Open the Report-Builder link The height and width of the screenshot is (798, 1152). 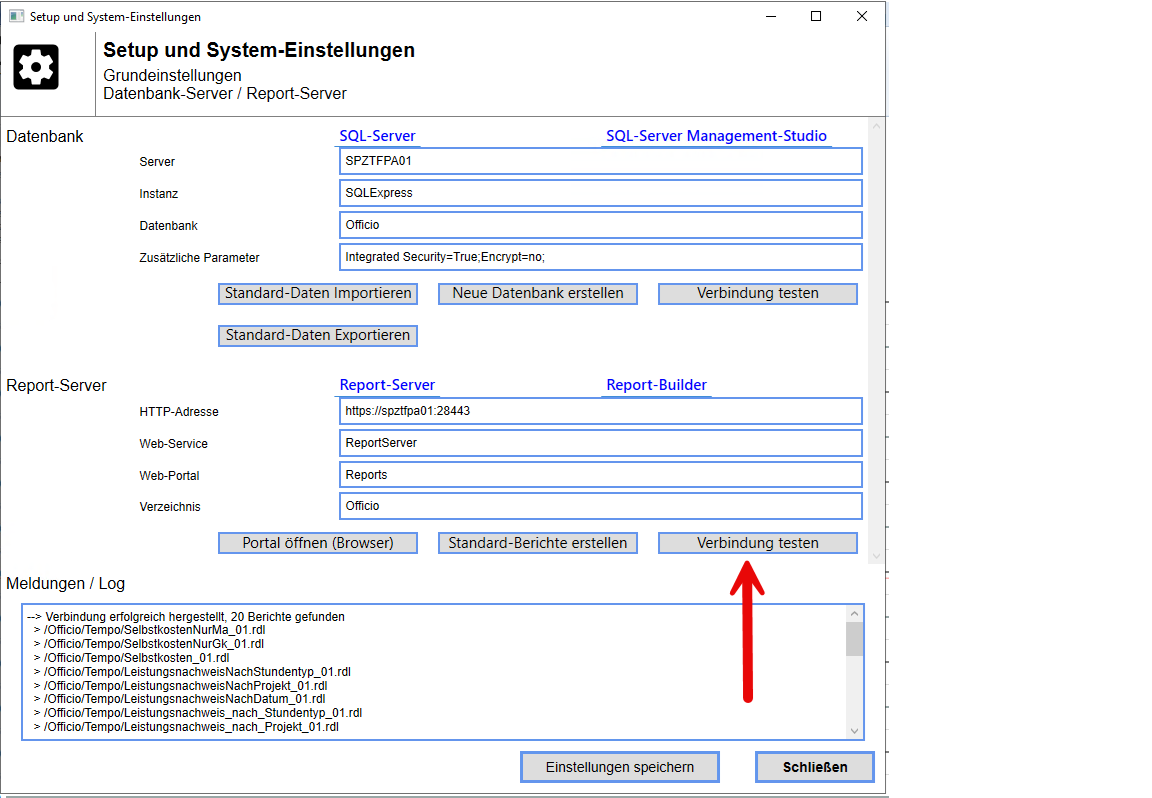[656, 385]
